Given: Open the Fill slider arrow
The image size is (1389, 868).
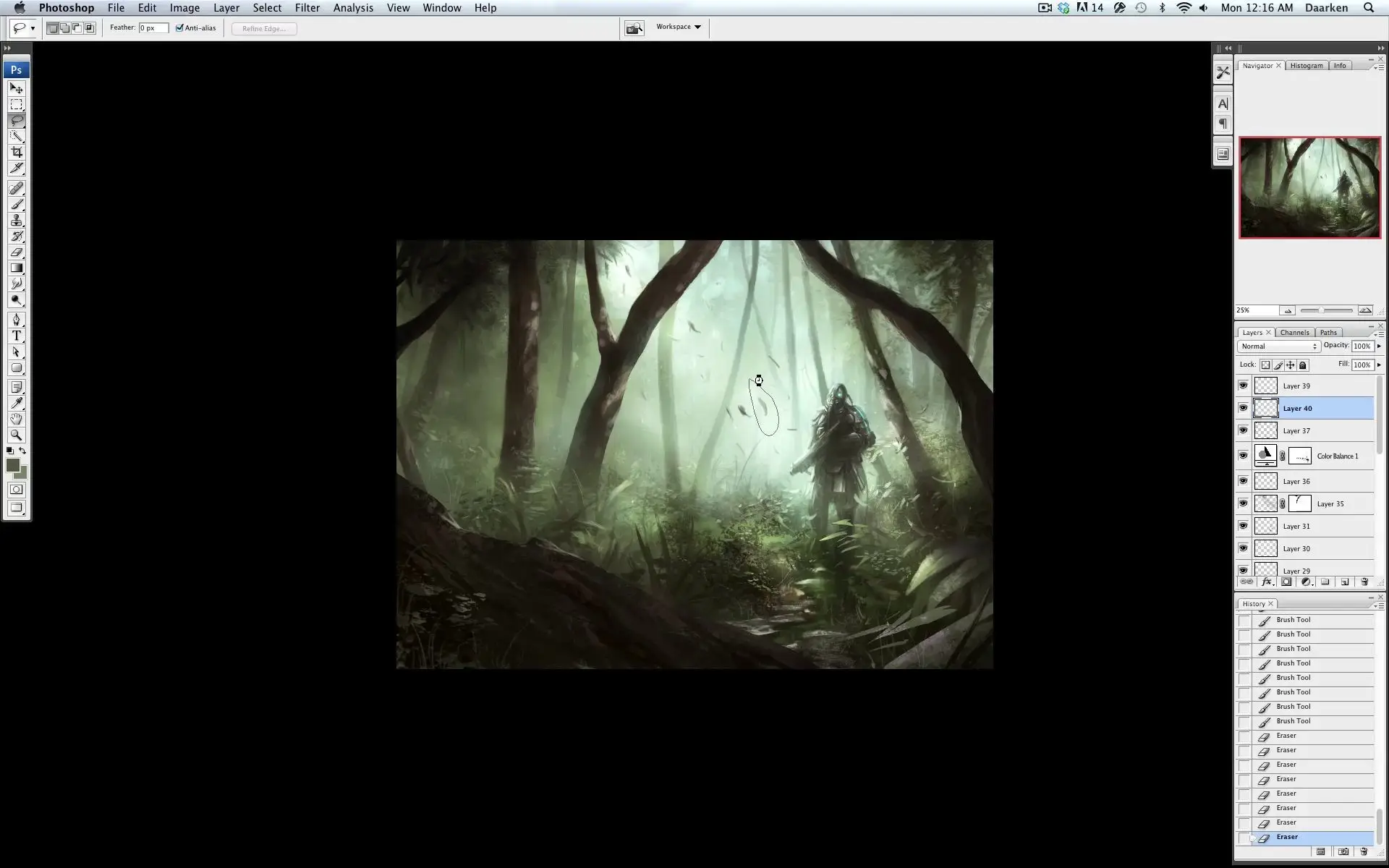Looking at the screenshot, I should [x=1379, y=365].
